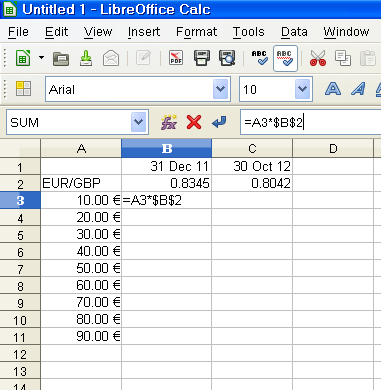Click the Copy icon
Image resolution: width=381 pixels, height=390 pixels.
point(343,58)
